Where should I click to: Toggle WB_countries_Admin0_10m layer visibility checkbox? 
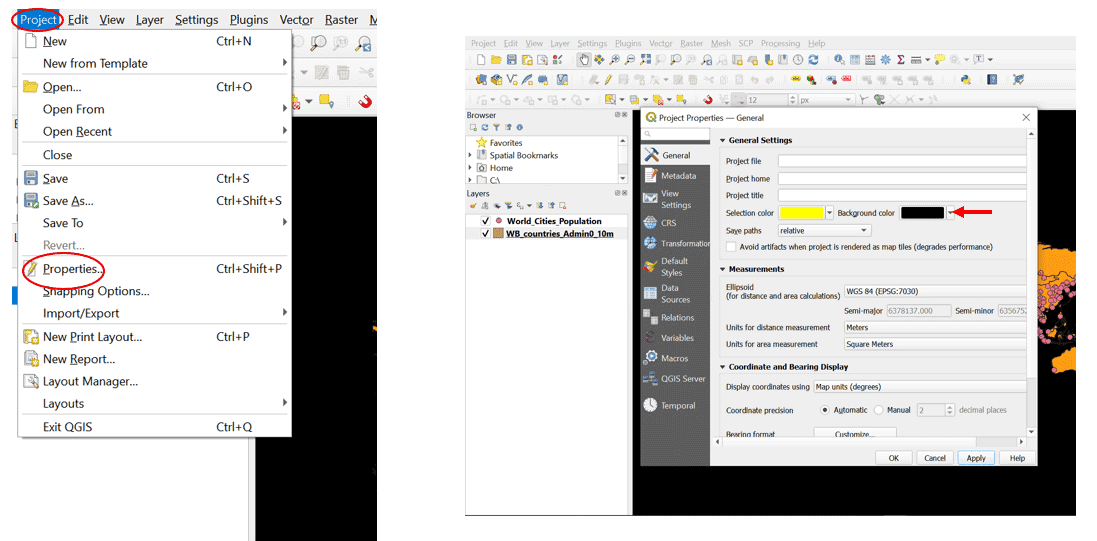(x=486, y=234)
